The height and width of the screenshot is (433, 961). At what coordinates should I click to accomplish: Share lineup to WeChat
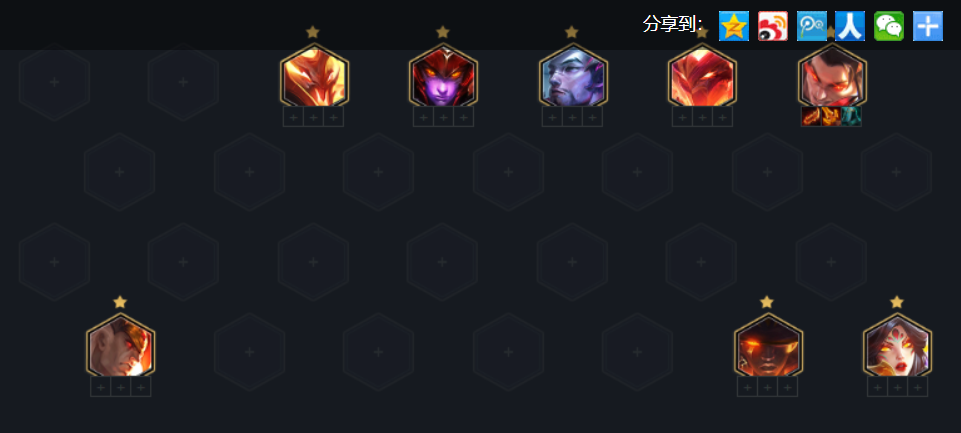coord(889,26)
